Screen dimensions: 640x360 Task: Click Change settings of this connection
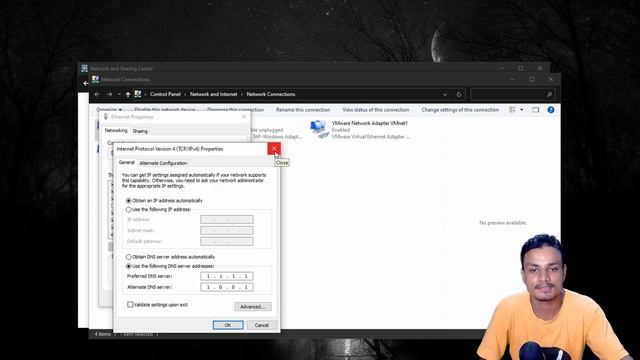(x=460, y=110)
